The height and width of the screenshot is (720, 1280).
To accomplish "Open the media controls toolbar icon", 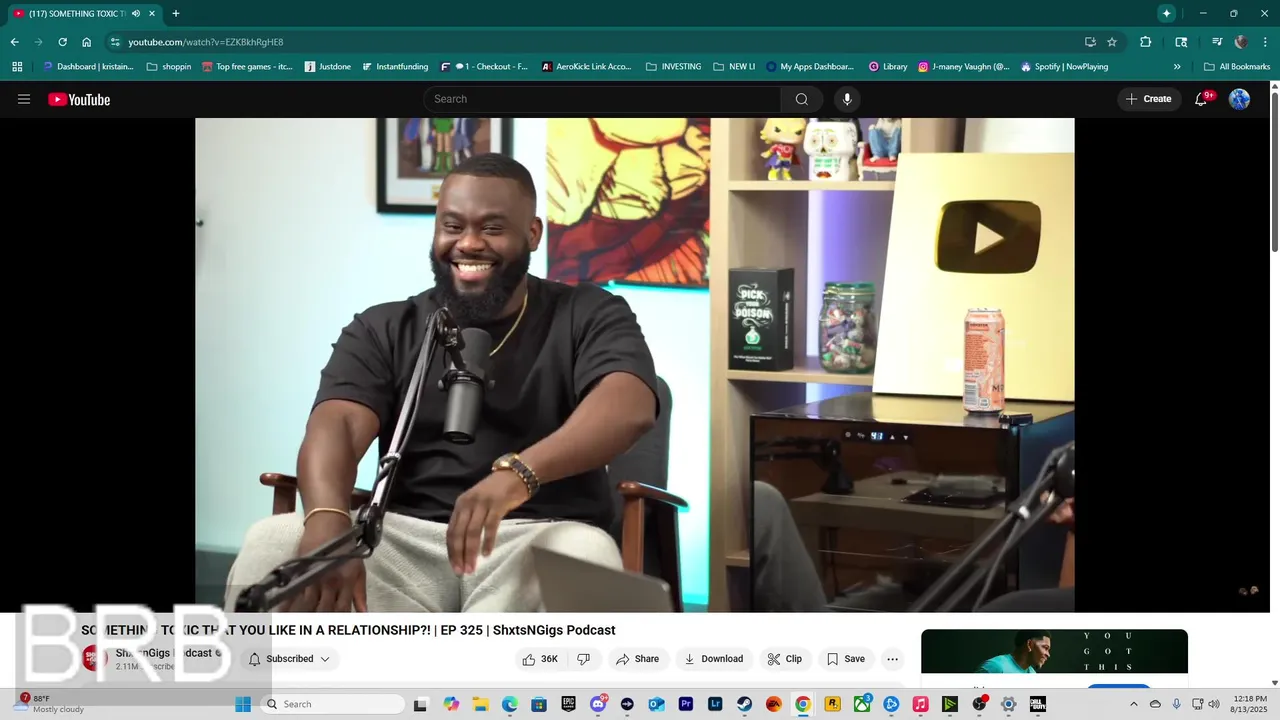I will click(1217, 42).
